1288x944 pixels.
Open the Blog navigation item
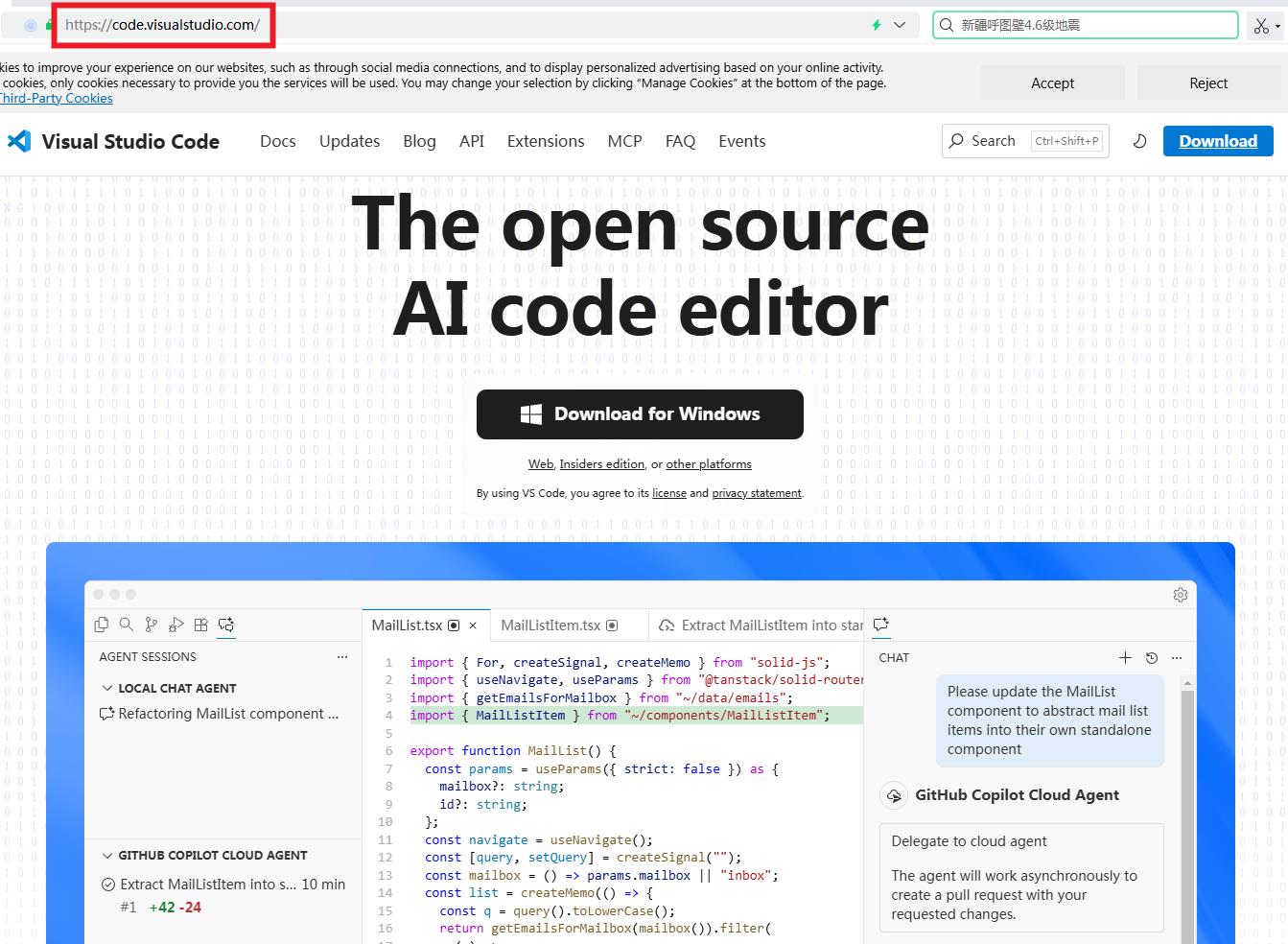pyautogui.click(x=419, y=141)
